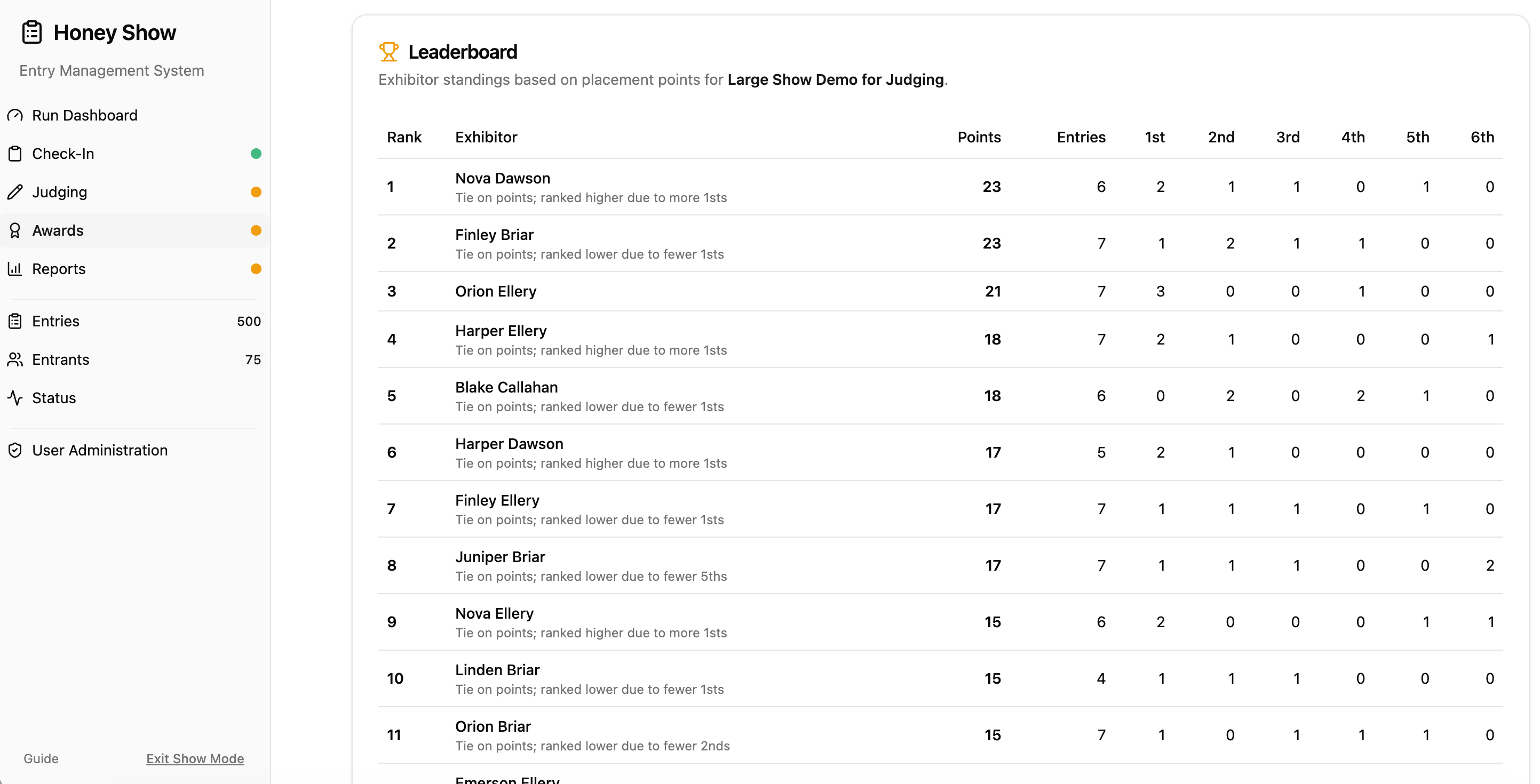Click the Entrants people icon
The width and height of the screenshot is (1540, 784).
pos(15,359)
